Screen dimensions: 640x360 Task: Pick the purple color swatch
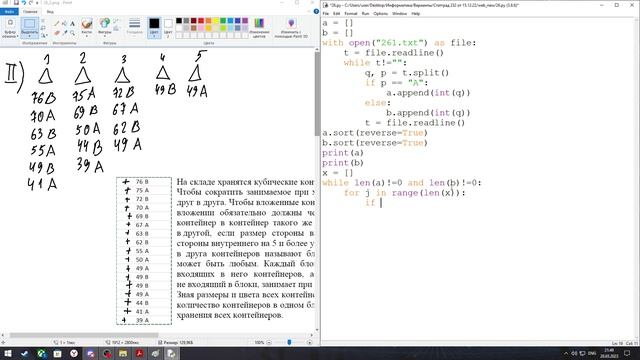[x=245, y=20]
